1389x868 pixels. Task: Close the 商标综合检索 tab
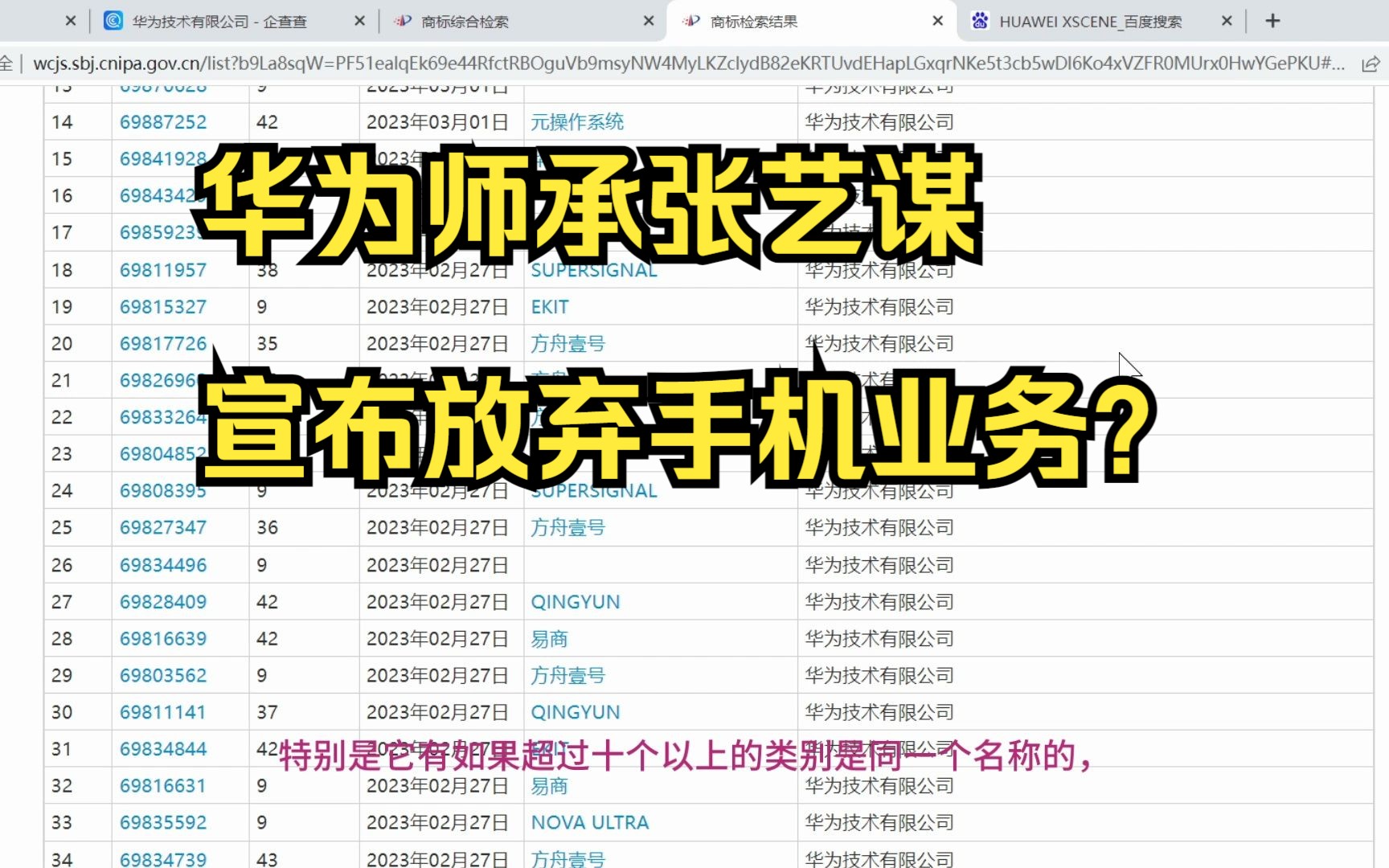pos(649,21)
